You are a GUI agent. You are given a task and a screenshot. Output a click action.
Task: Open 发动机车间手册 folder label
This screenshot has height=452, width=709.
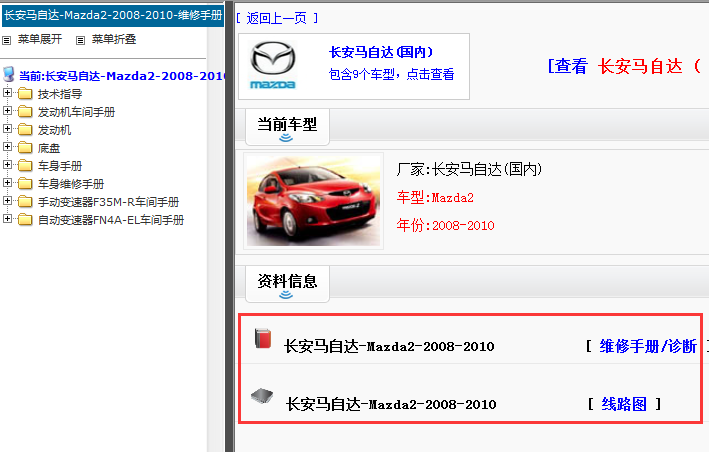(76, 112)
